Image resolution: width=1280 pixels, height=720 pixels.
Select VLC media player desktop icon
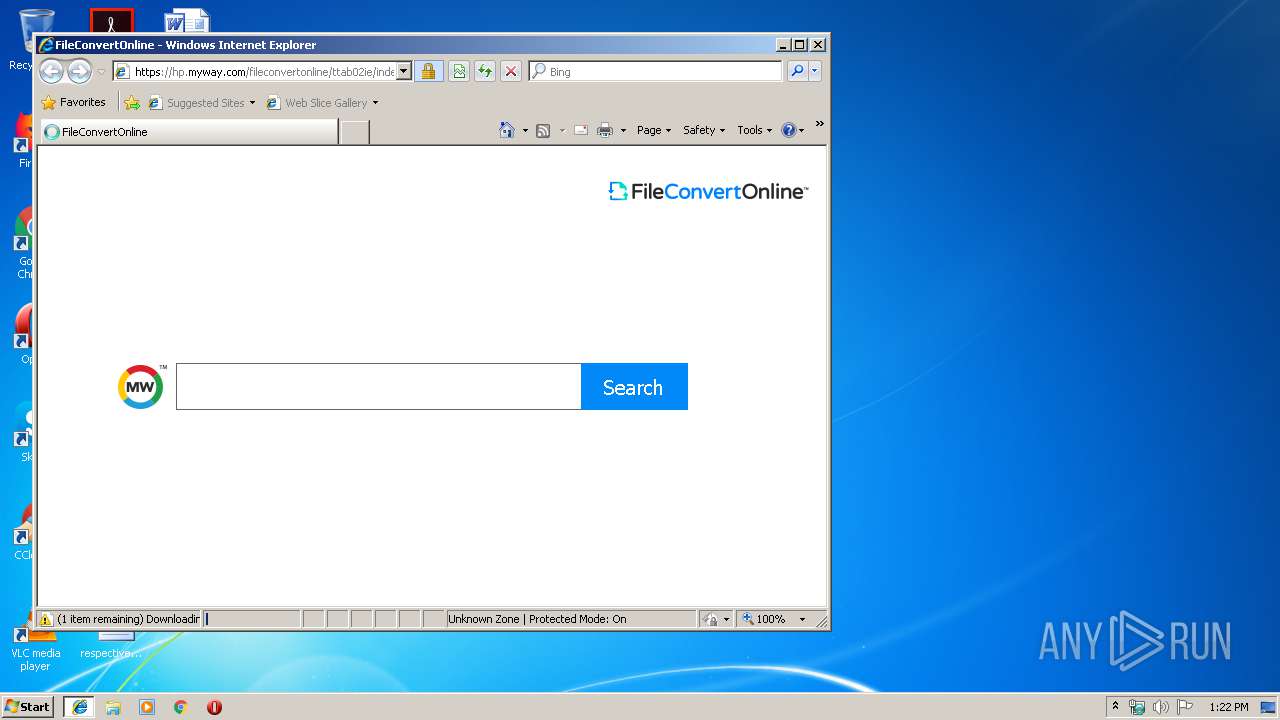(x=35, y=648)
